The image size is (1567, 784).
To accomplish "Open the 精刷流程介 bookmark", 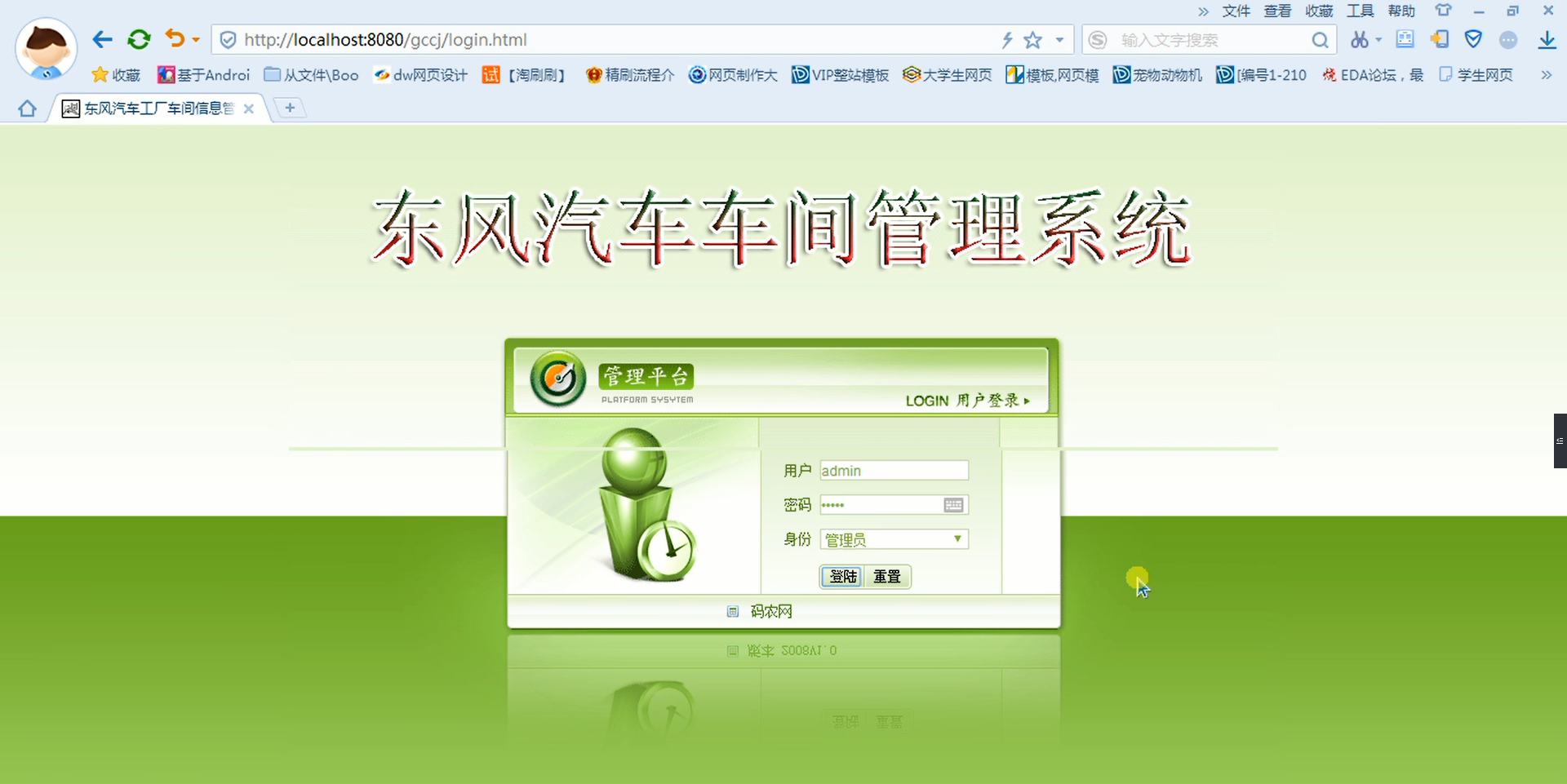I will pyautogui.click(x=629, y=75).
